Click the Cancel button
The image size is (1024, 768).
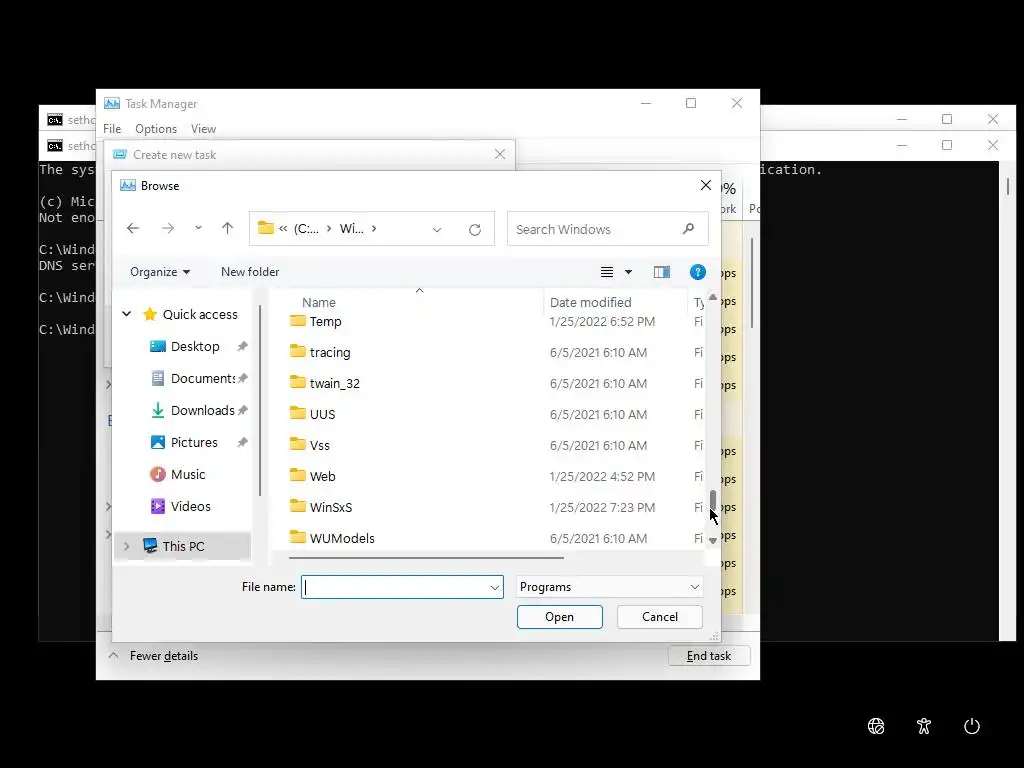click(x=660, y=617)
